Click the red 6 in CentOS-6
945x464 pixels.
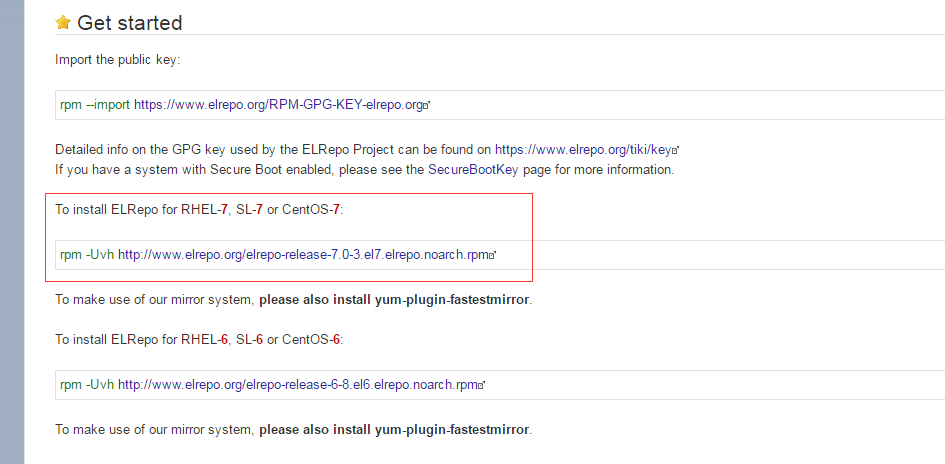click(x=336, y=340)
